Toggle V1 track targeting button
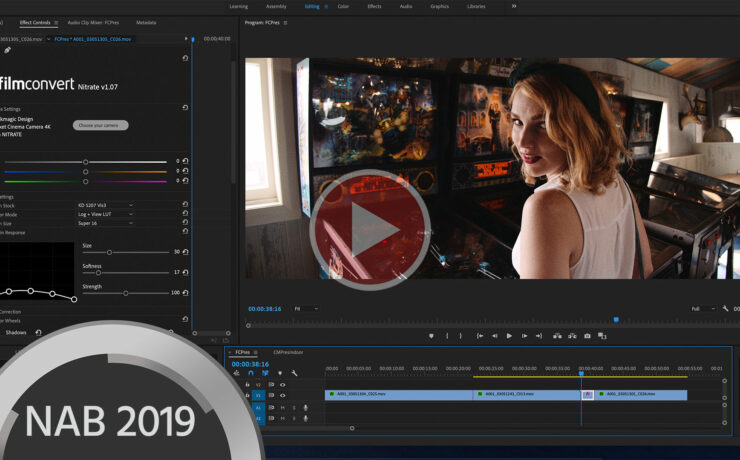This screenshot has width=740, height=460. pos(258,395)
